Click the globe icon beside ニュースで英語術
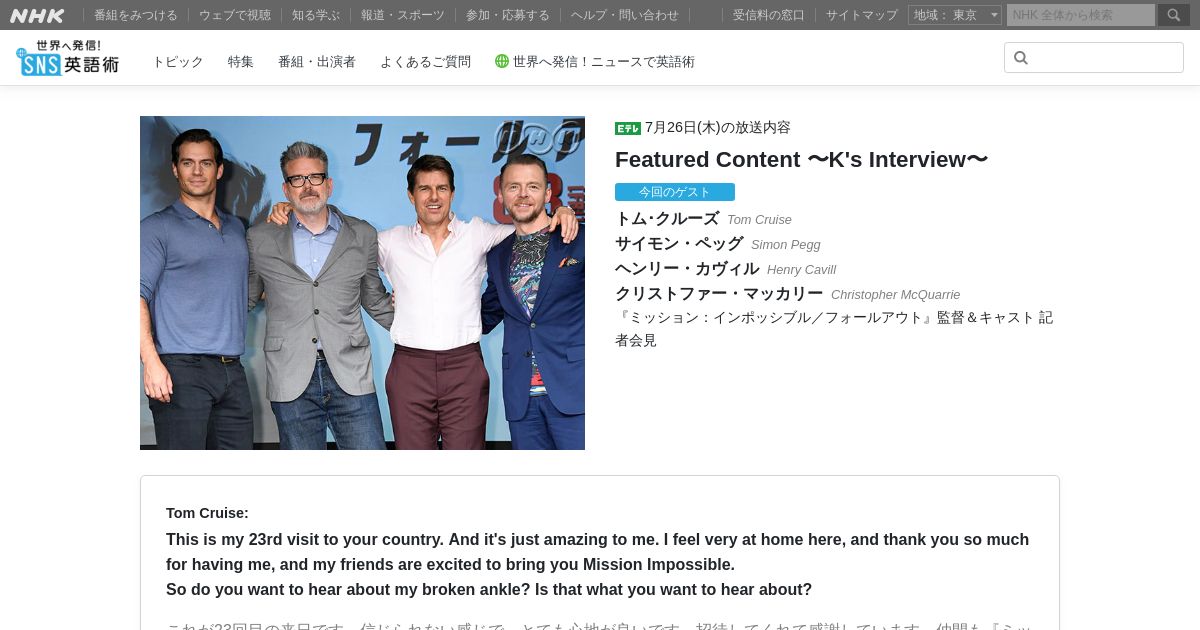The image size is (1200, 630). (x=502, y=61)
